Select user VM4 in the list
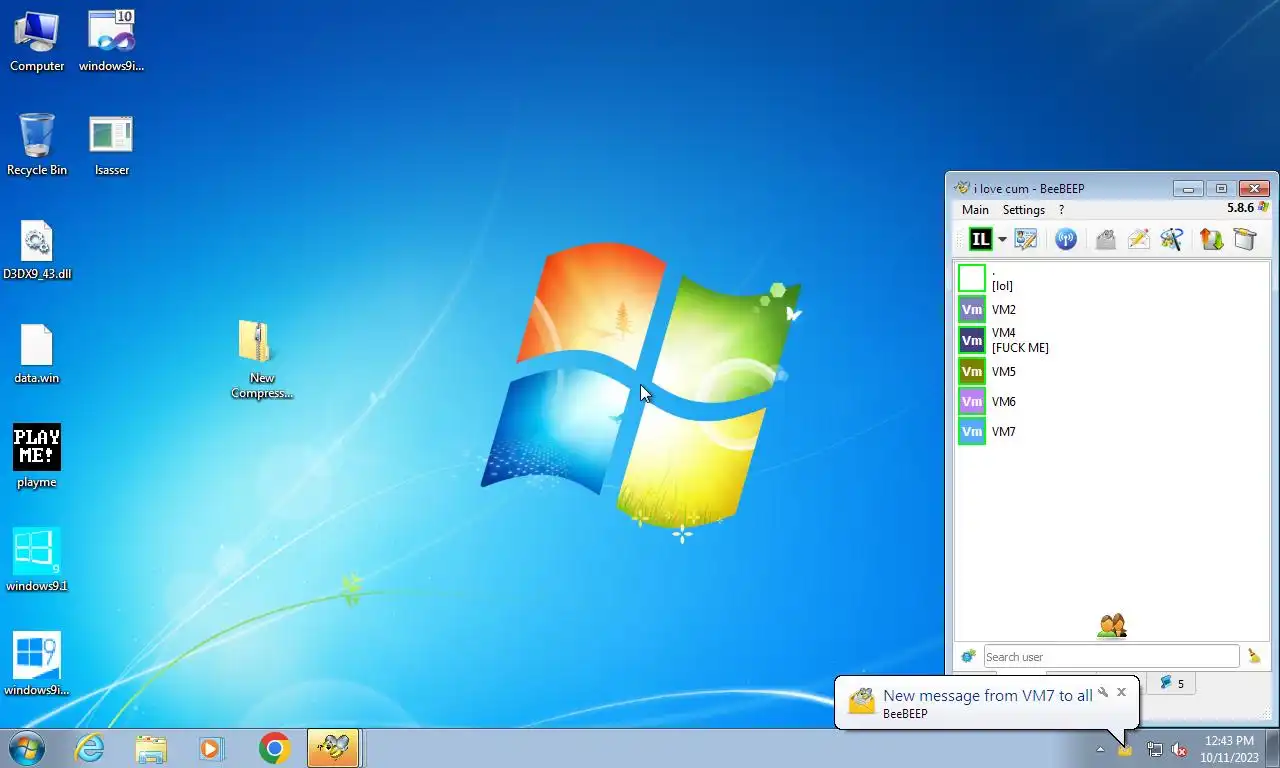 (x=1112, y=340)
